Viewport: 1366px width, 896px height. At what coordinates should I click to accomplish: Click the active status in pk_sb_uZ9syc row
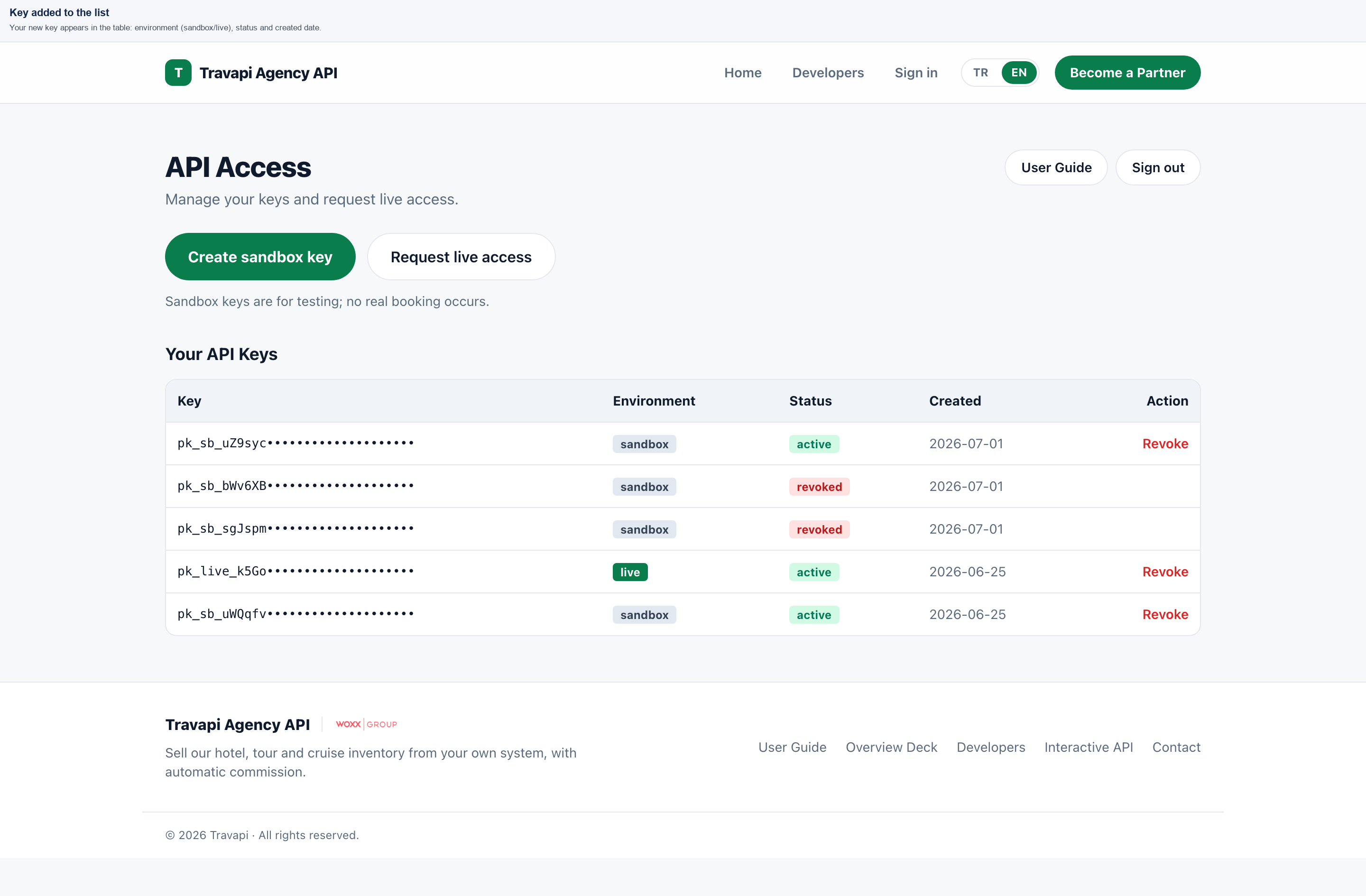813,444
